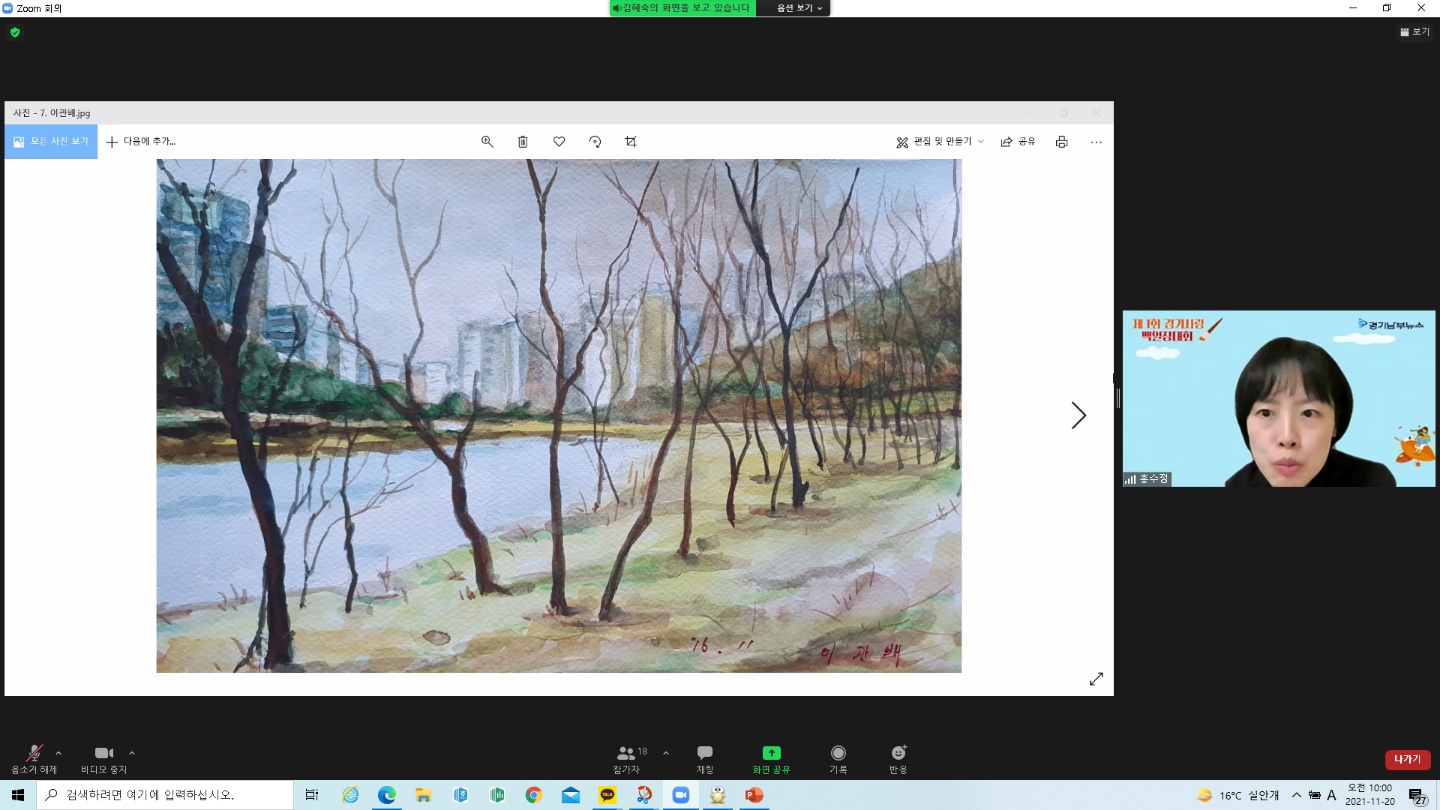Stop video with 비디오 중지 button

104,759
